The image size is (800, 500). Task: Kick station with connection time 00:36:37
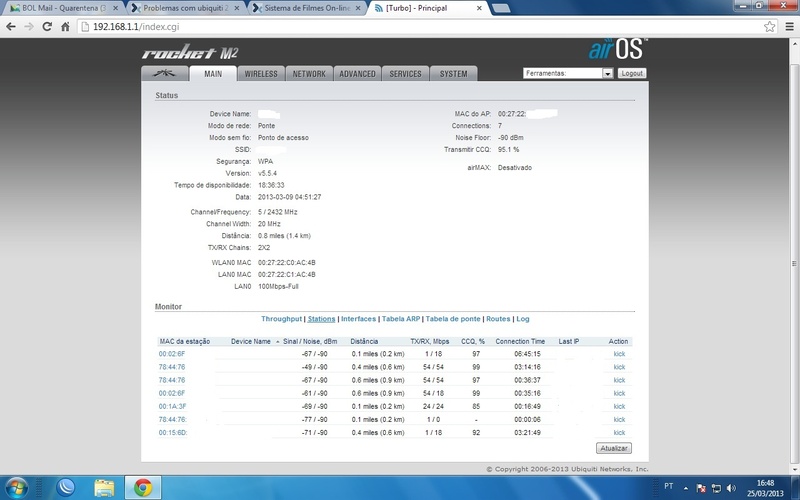(x=619, y=380)
